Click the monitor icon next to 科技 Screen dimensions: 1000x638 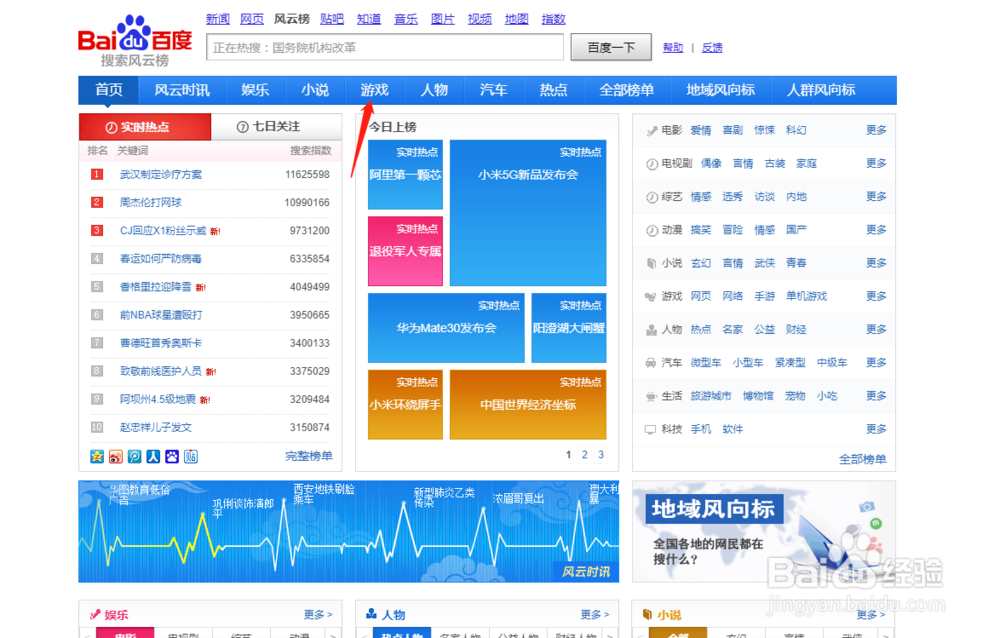tap(651, 430)
